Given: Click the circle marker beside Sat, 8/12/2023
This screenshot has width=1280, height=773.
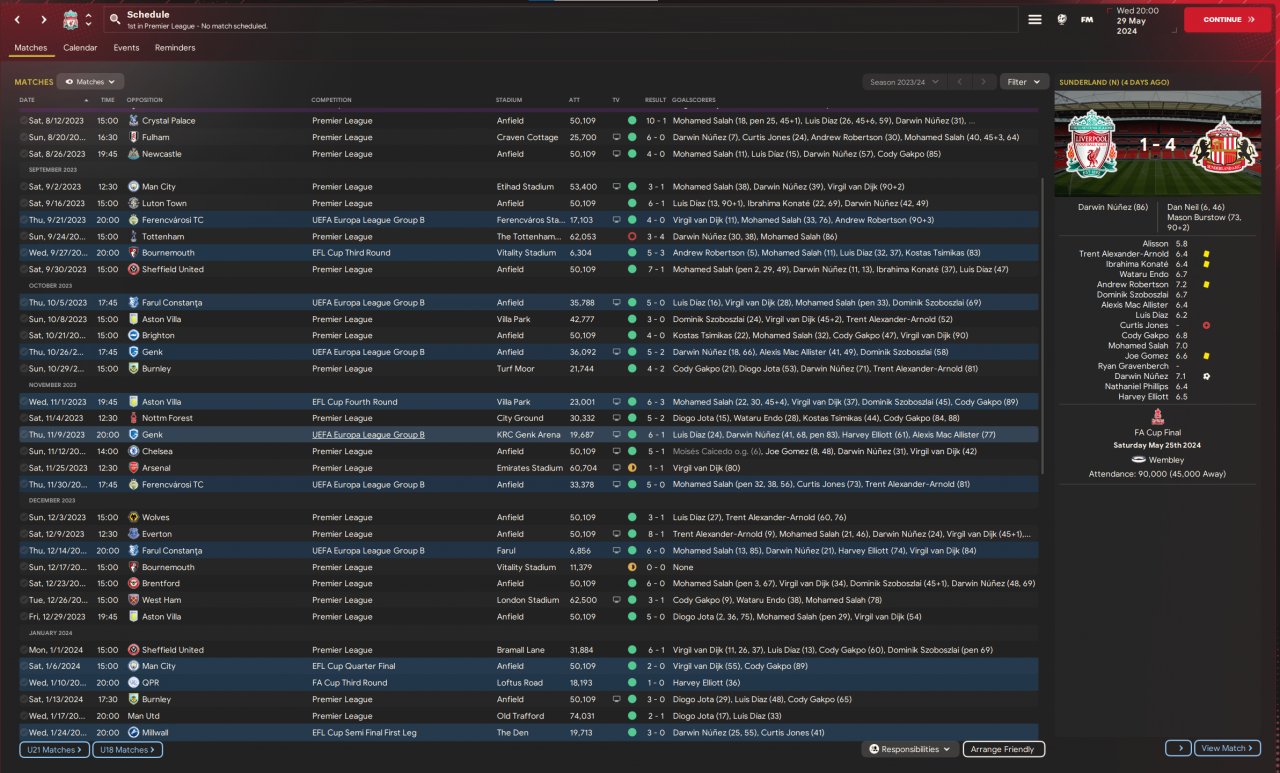Looking at the screenshot, I should pyautogui.click(x=23, y=121).
